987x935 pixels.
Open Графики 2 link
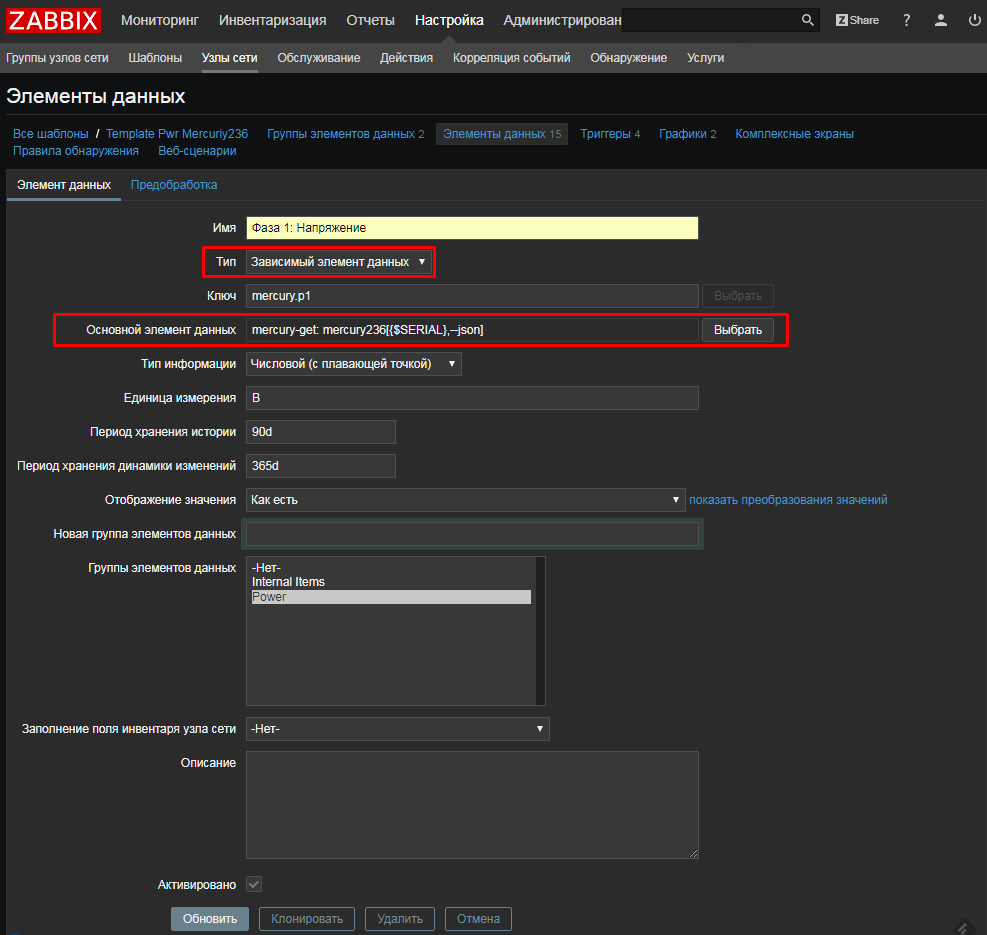(687, 134)
